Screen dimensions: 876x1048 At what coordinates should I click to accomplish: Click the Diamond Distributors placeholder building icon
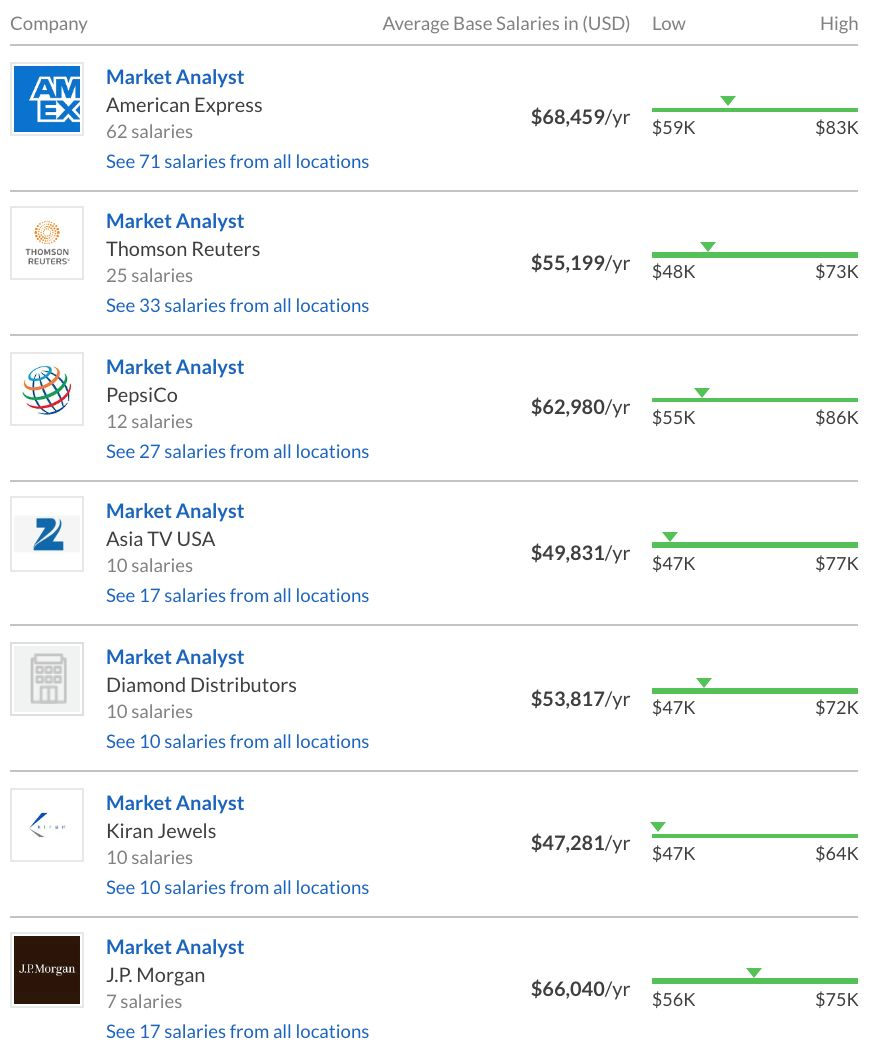47,680
